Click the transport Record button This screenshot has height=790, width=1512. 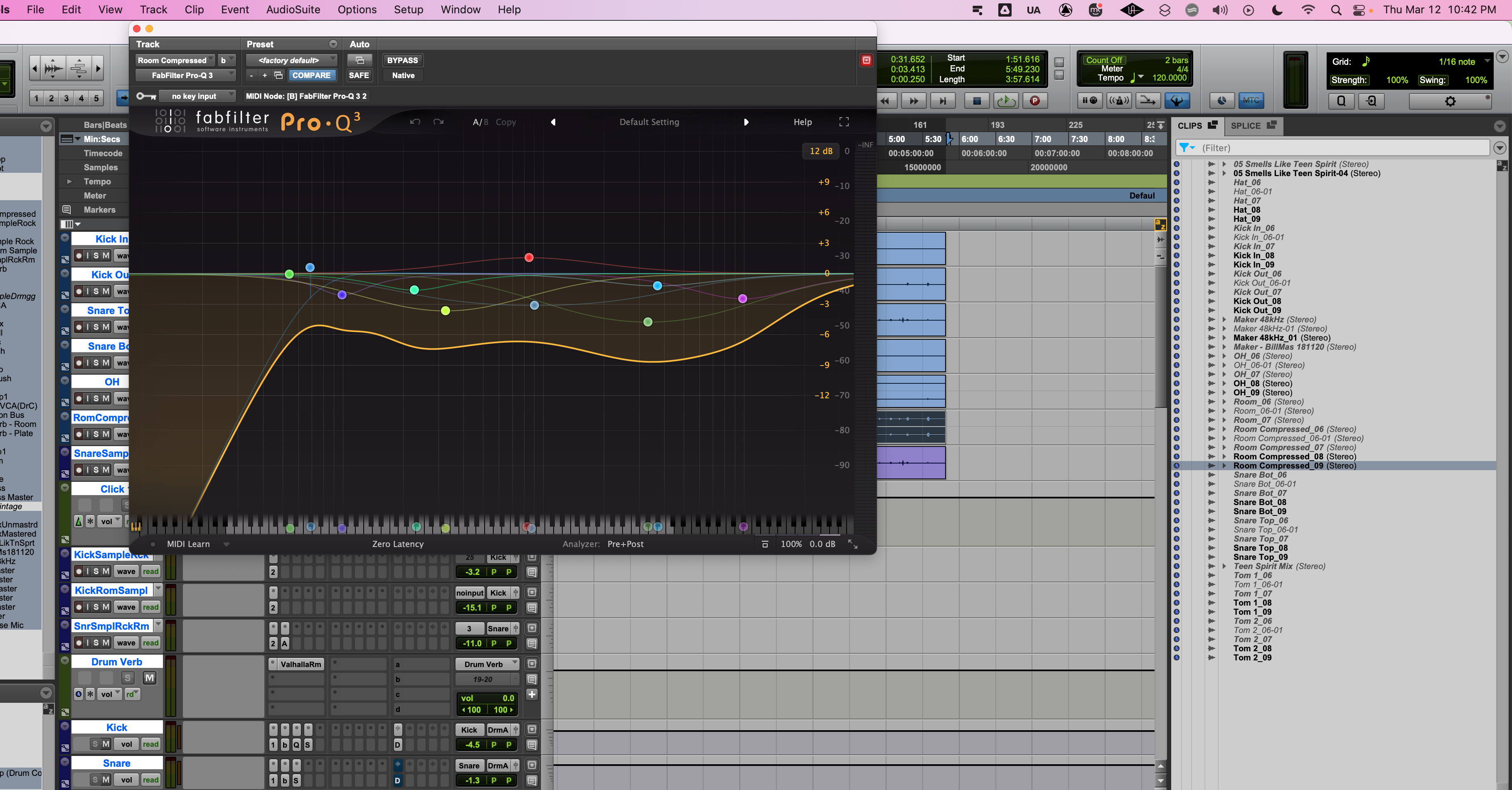pos(1035,101)
